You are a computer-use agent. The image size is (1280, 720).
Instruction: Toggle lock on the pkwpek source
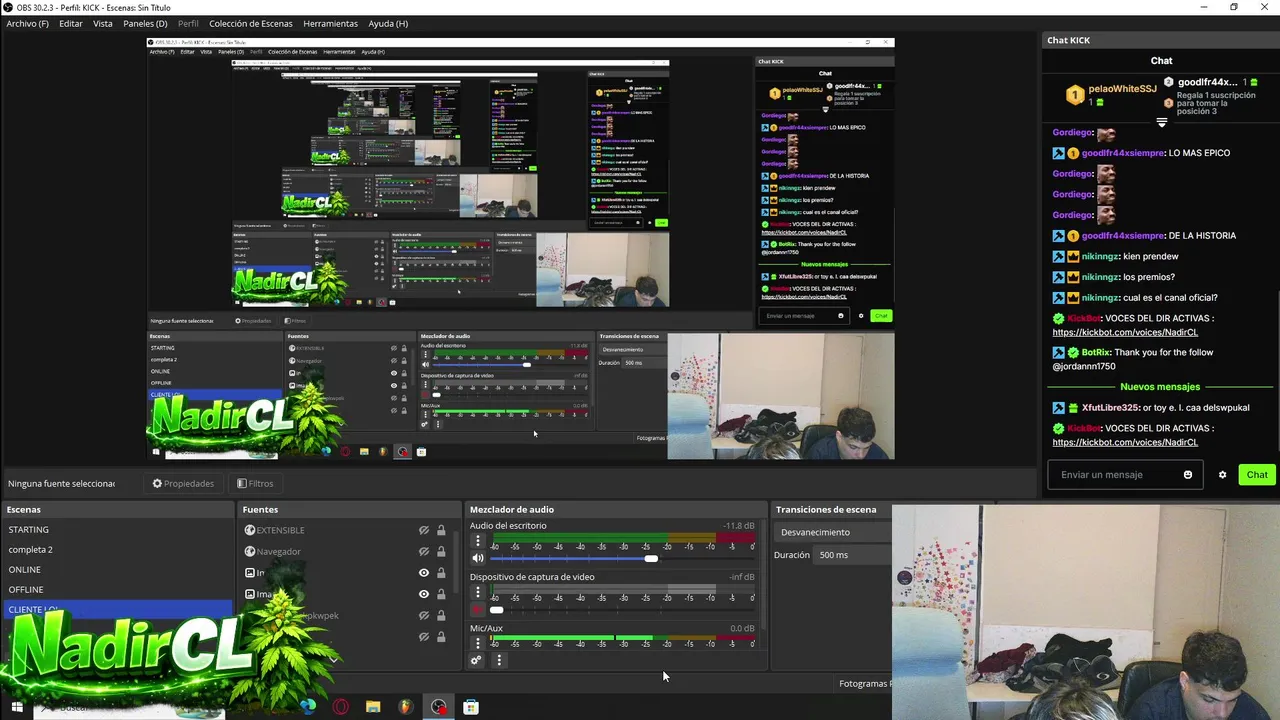[x=441, y=615]
